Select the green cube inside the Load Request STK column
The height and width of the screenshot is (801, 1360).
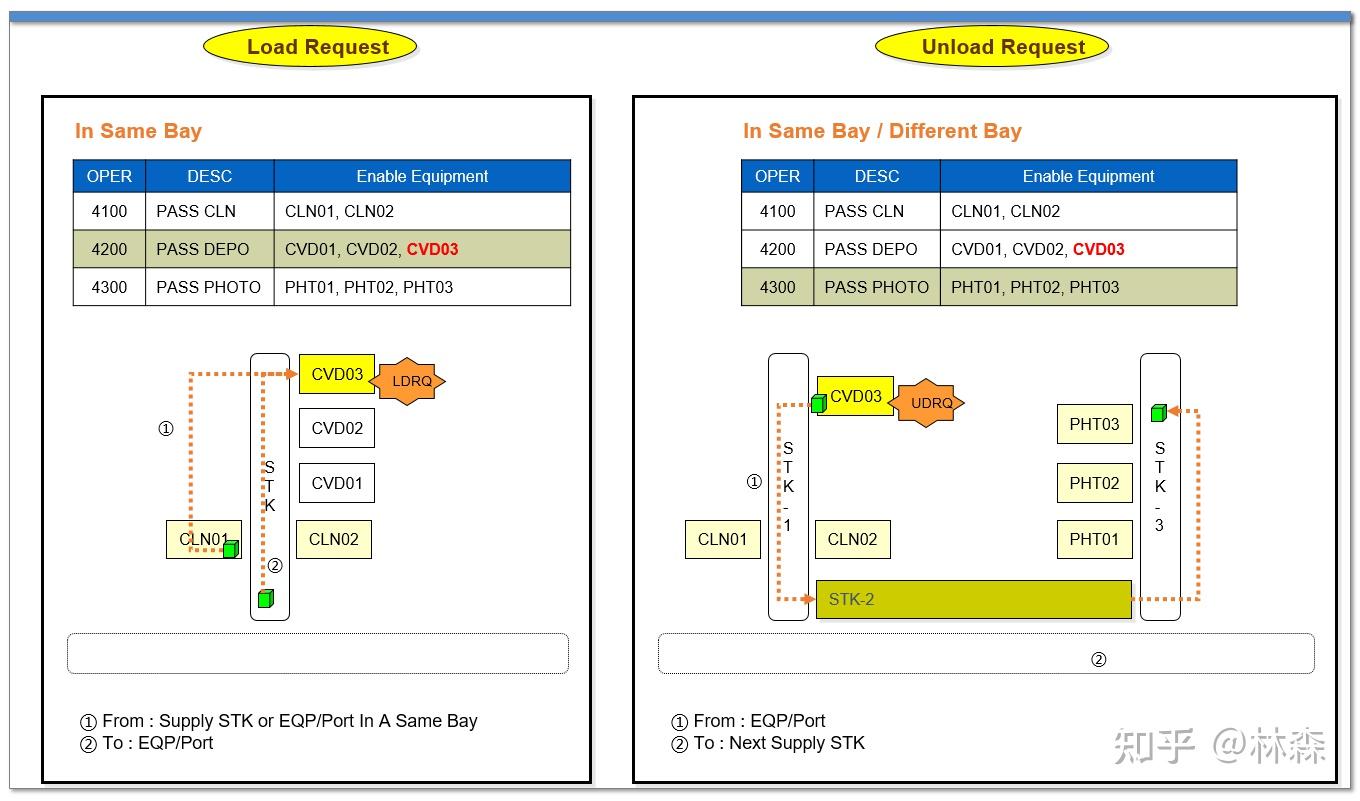[x=266, y=598]
